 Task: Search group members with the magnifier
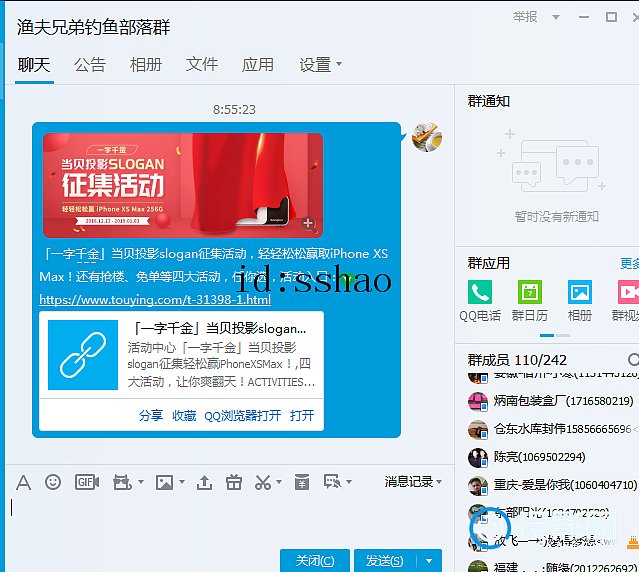pos(633,359)
